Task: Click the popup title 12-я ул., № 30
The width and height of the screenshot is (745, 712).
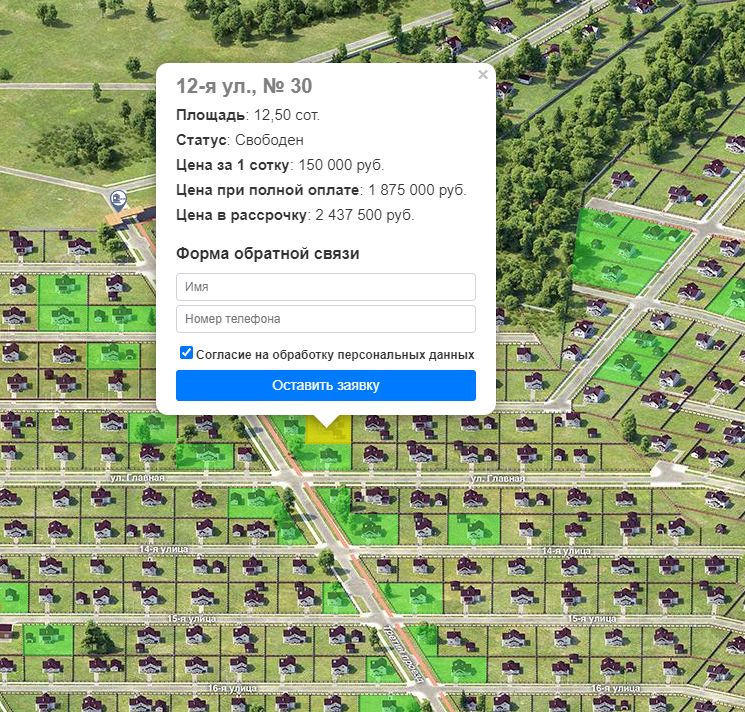Action: coord(244,86)
